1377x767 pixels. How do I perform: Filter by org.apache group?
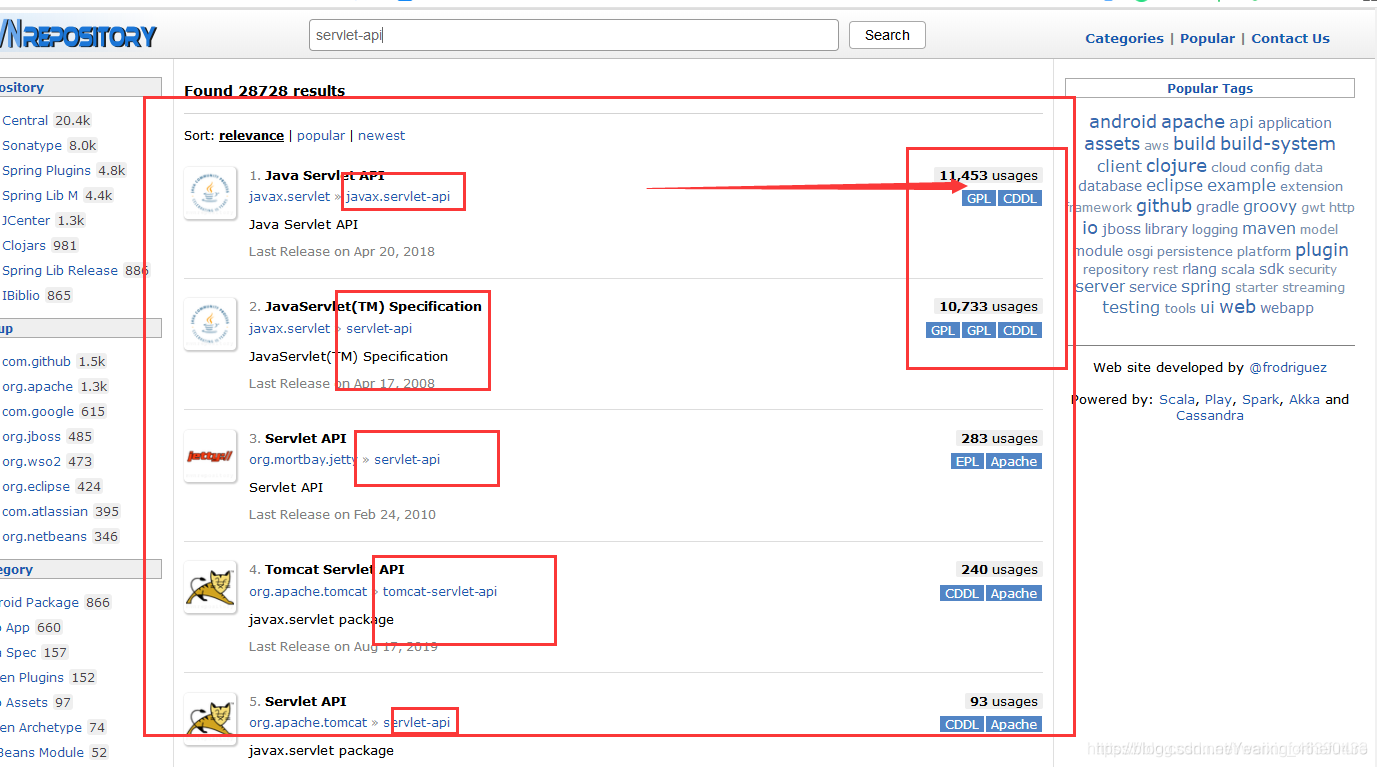tap(37, 386)
